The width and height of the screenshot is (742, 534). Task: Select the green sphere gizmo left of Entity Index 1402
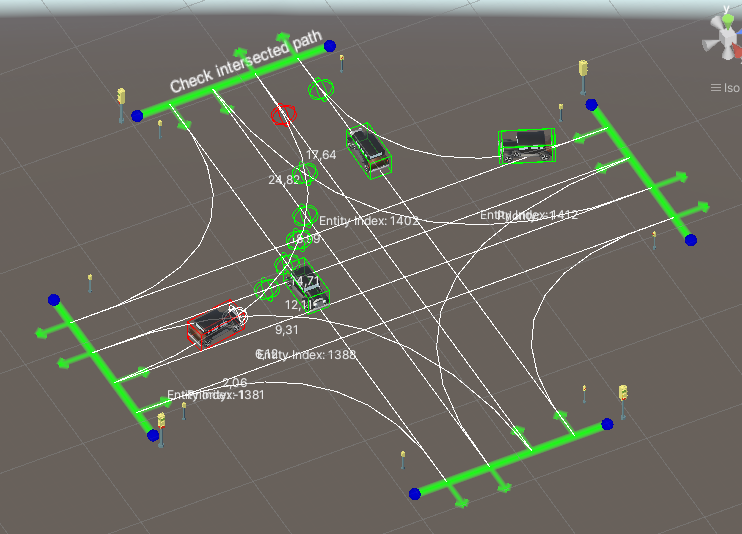(304, 216)
